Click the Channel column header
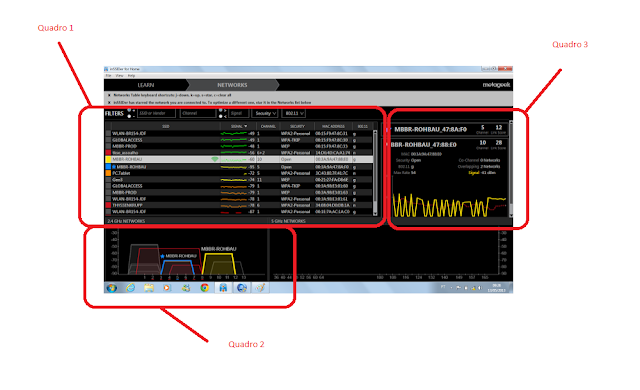The width and height of the screenshot is (640, 390). click(x=268, y=126)
